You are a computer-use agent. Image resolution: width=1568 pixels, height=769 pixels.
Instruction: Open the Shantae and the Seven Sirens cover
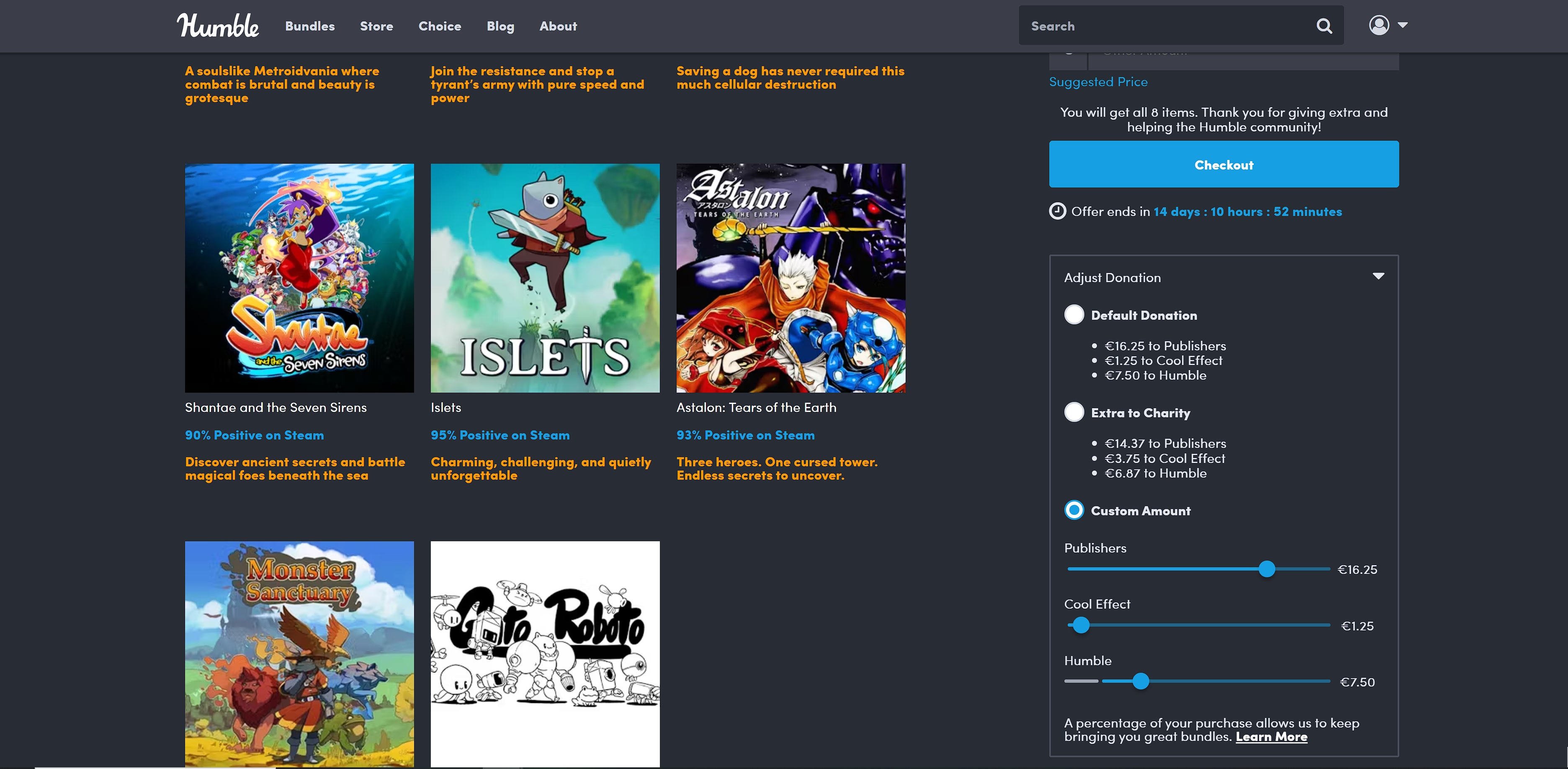[x=299, y=278]
